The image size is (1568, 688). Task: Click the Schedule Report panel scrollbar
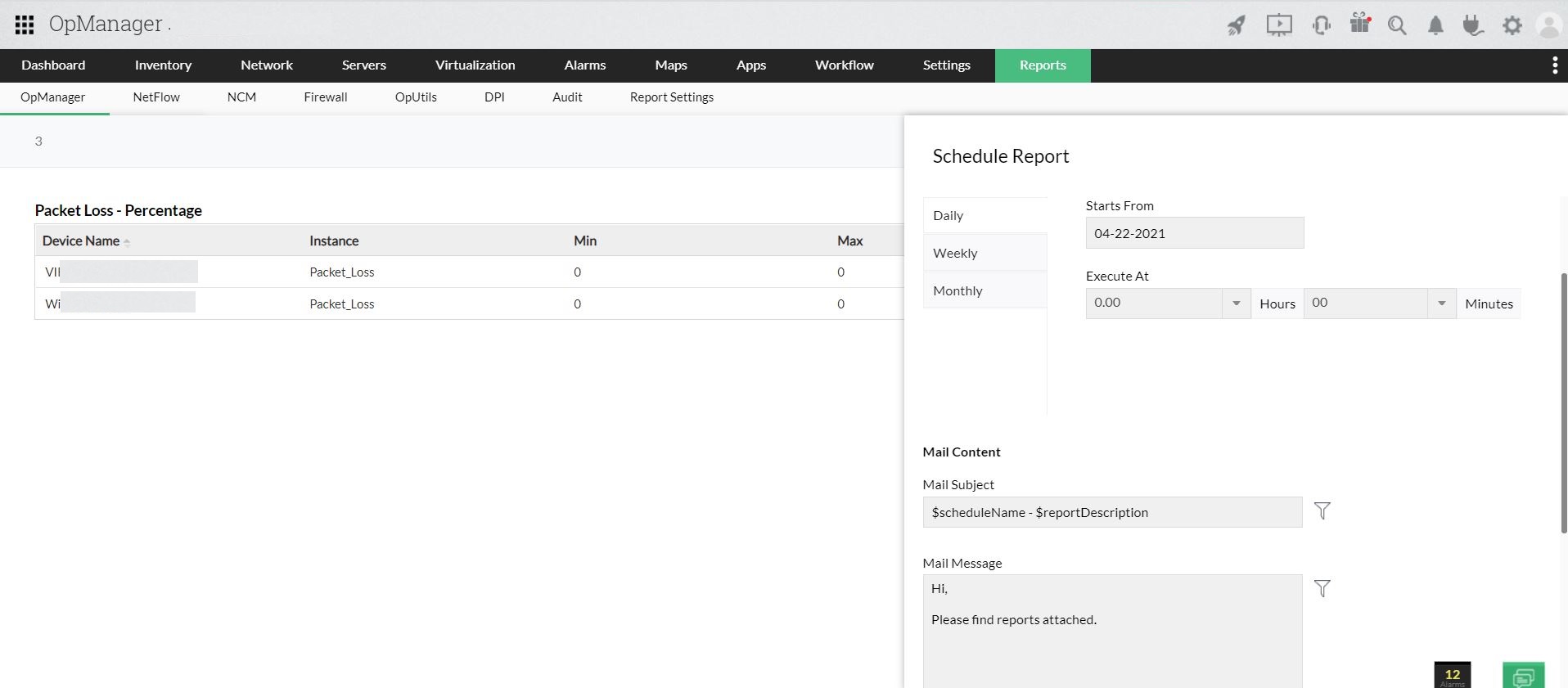coord(1564,403)
